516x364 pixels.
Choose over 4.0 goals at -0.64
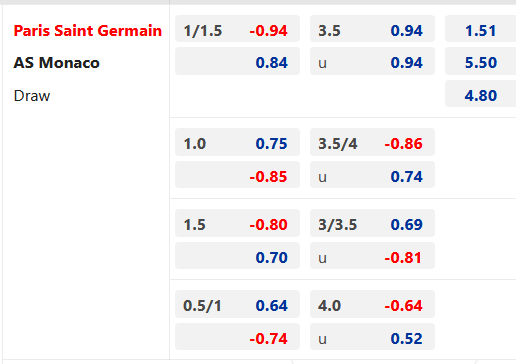pos(372,304)
